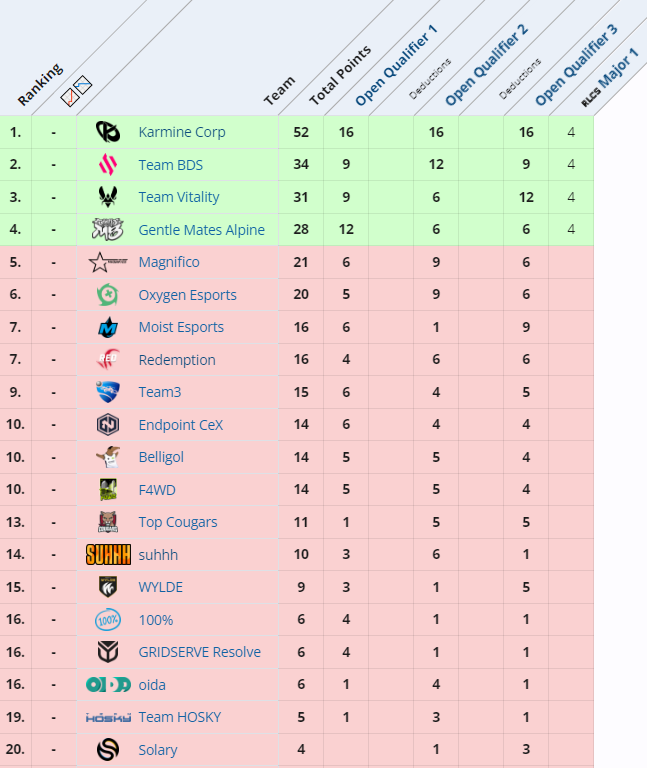Open the Team Vitality logo

(108, 197)
